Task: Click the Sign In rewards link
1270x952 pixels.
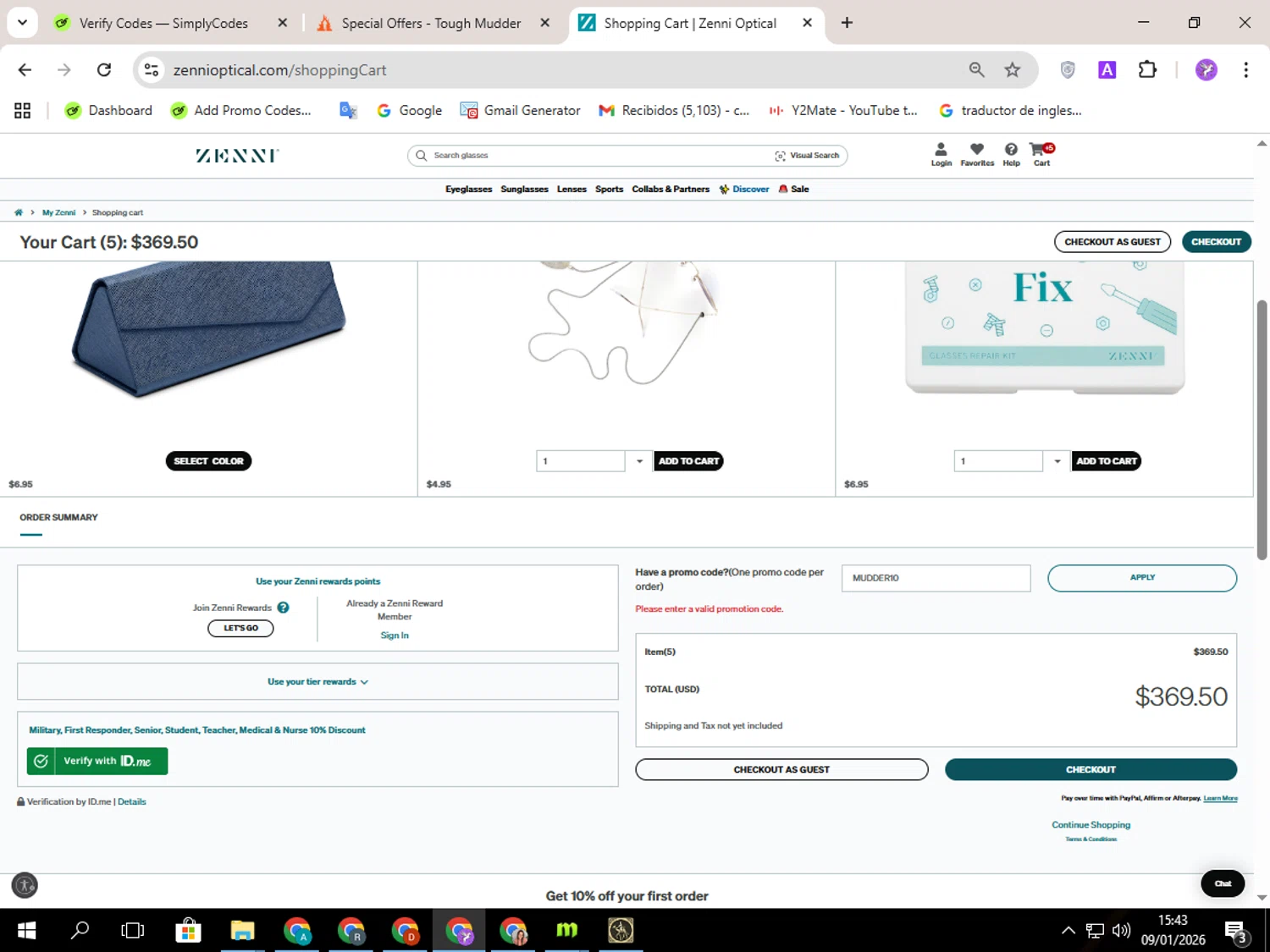Action: coord(395,636)
